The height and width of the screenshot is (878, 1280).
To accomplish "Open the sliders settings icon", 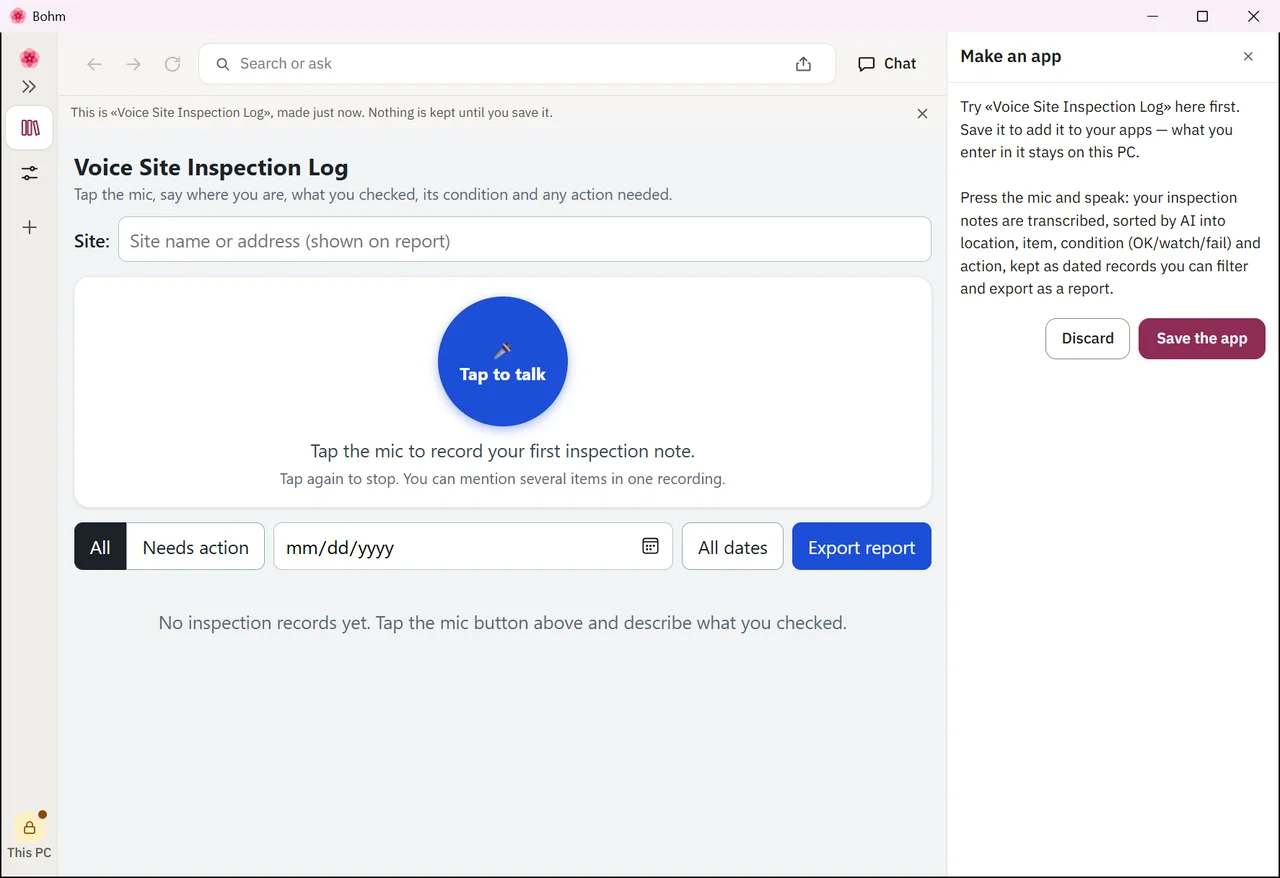I will coord(29,173).
